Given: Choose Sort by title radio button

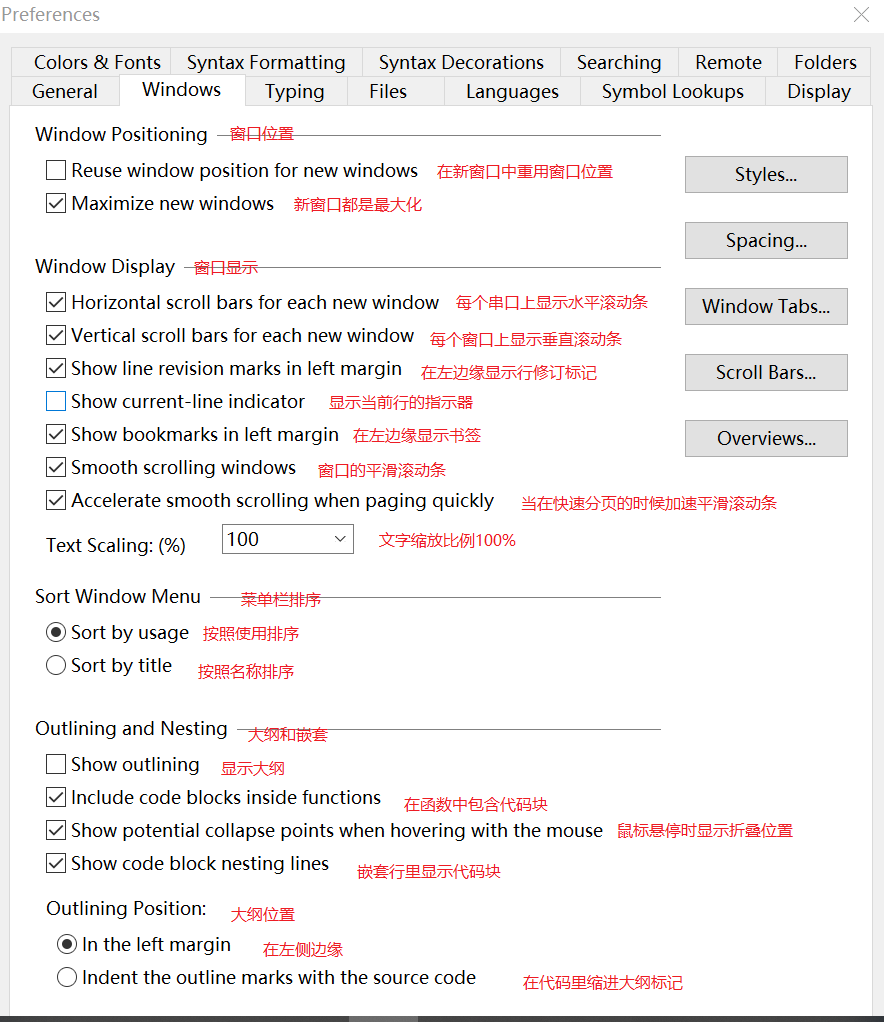Looking at the screenshot, I should [x=56, y=665].
